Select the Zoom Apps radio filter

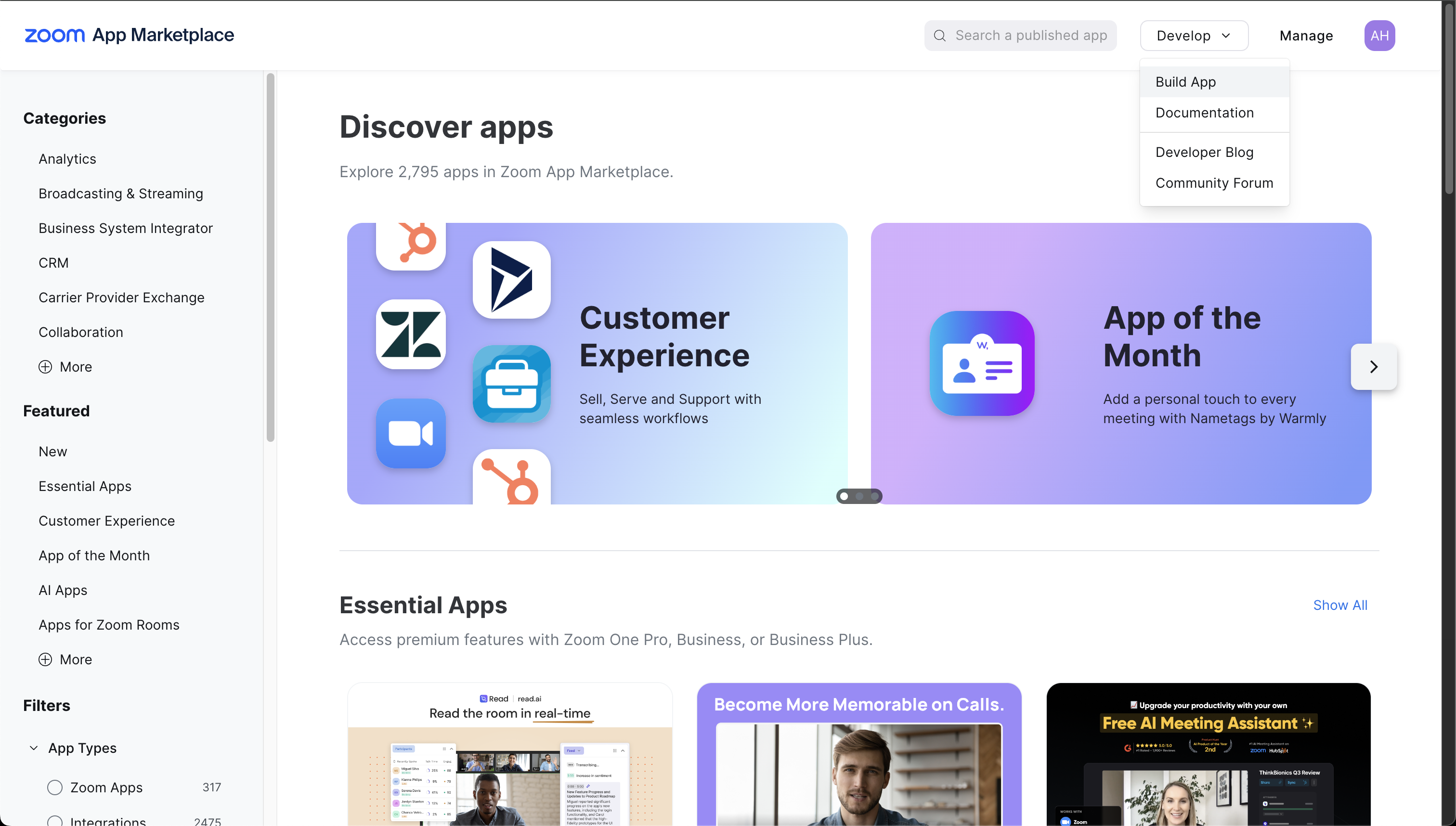pos(54,787)
